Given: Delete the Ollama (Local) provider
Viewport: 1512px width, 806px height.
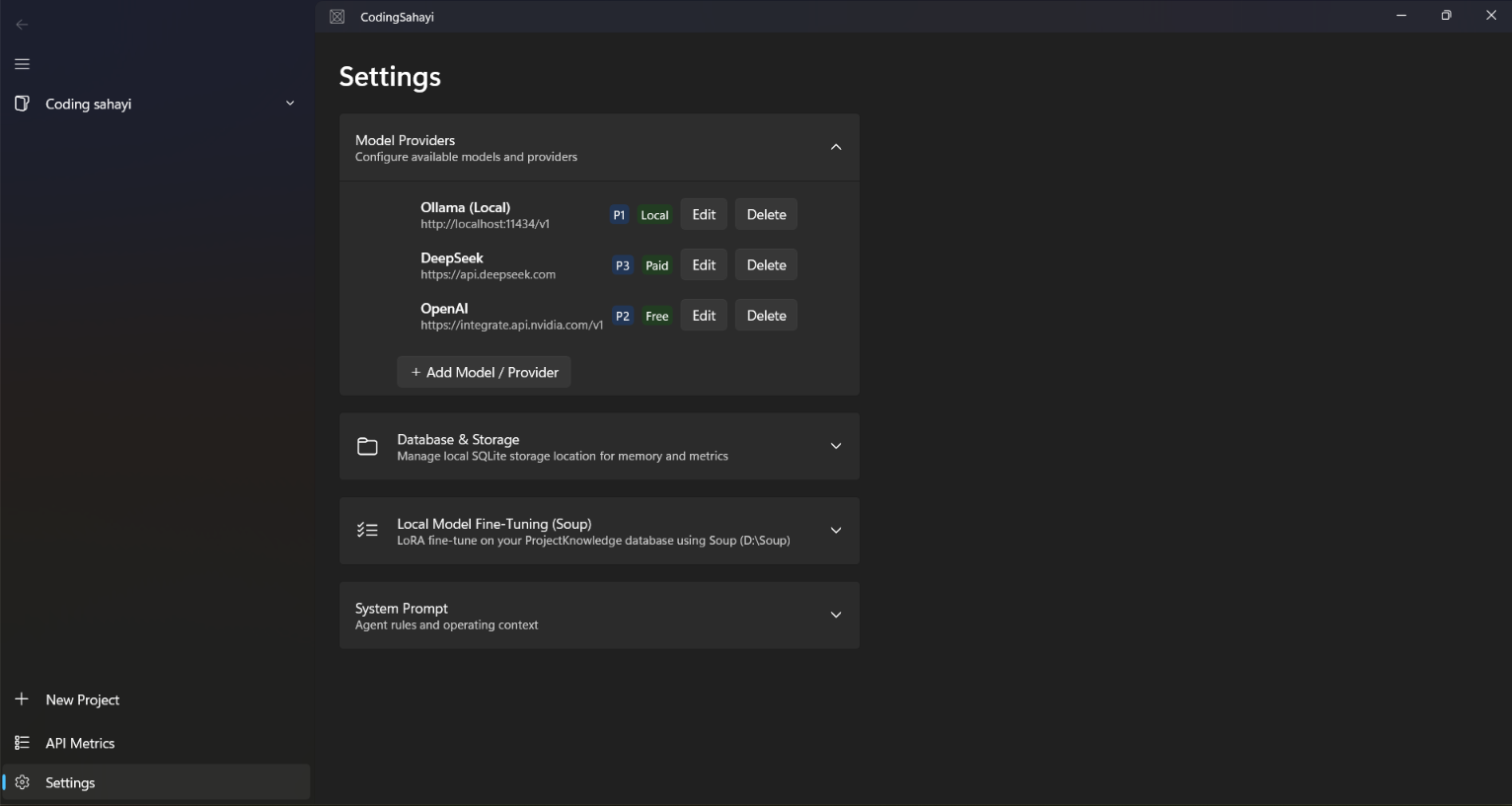Looking at the screenshot, I should (766, 215).
